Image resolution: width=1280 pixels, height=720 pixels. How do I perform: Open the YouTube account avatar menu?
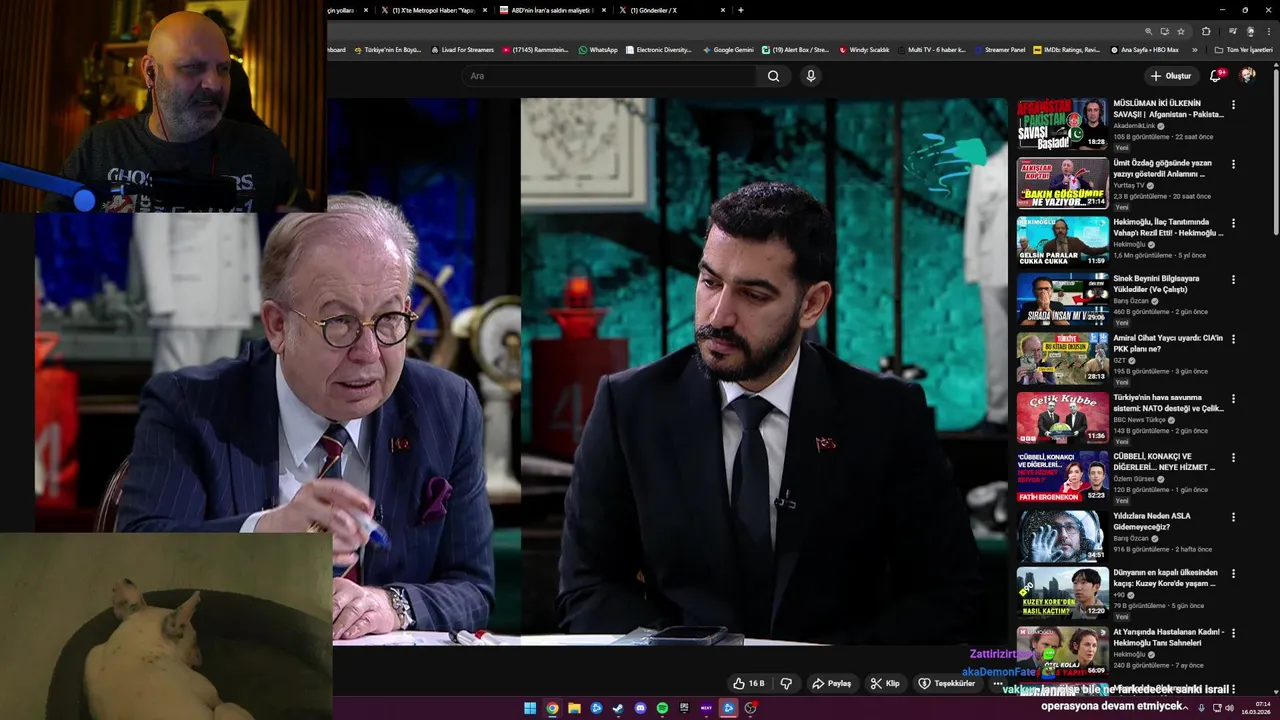pyautogui.click(x=1247, y=76)
